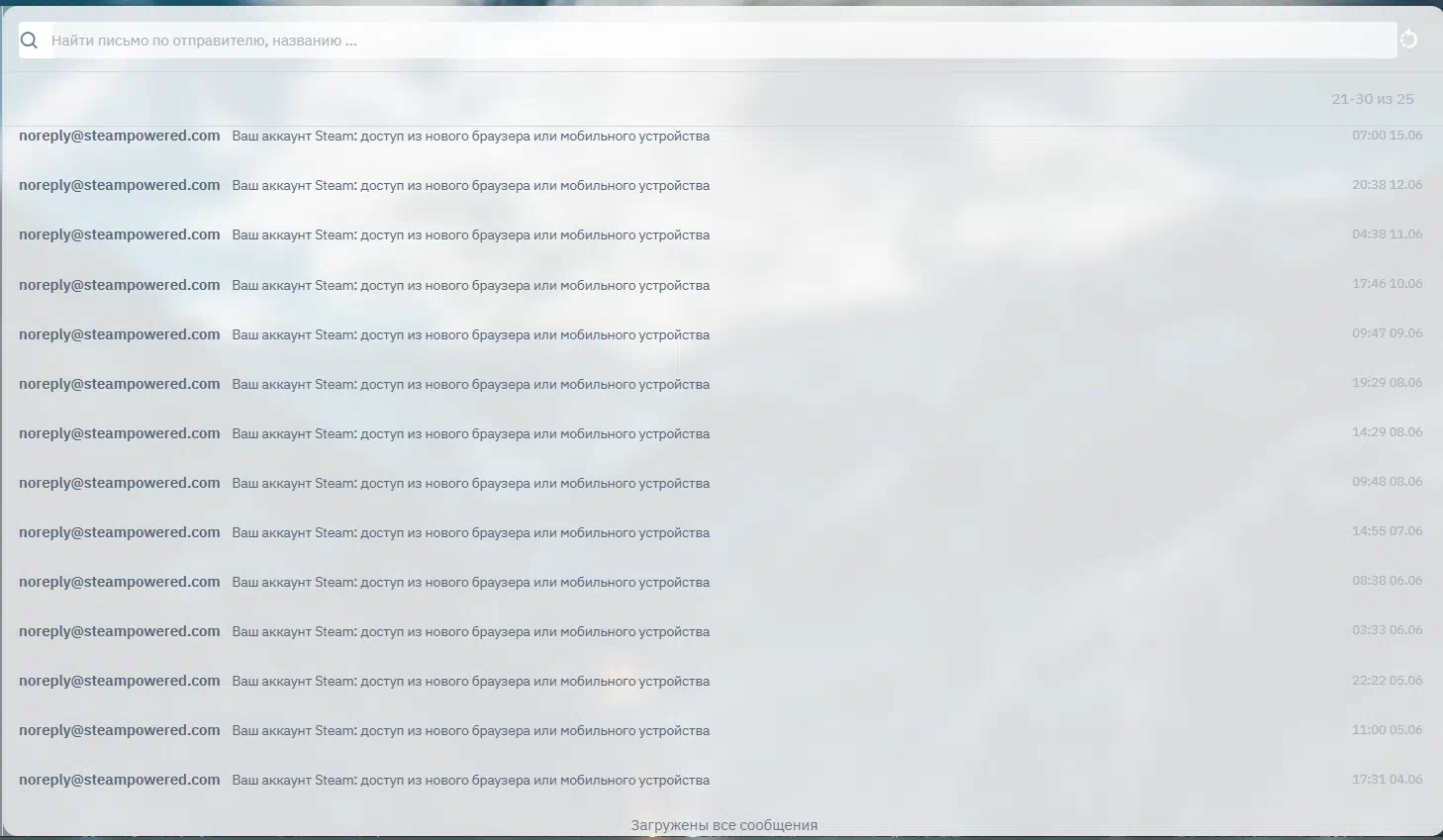Open the Steam email received 20:38 12.06
Screen dimensions: 1443x840
coord(721,185)
